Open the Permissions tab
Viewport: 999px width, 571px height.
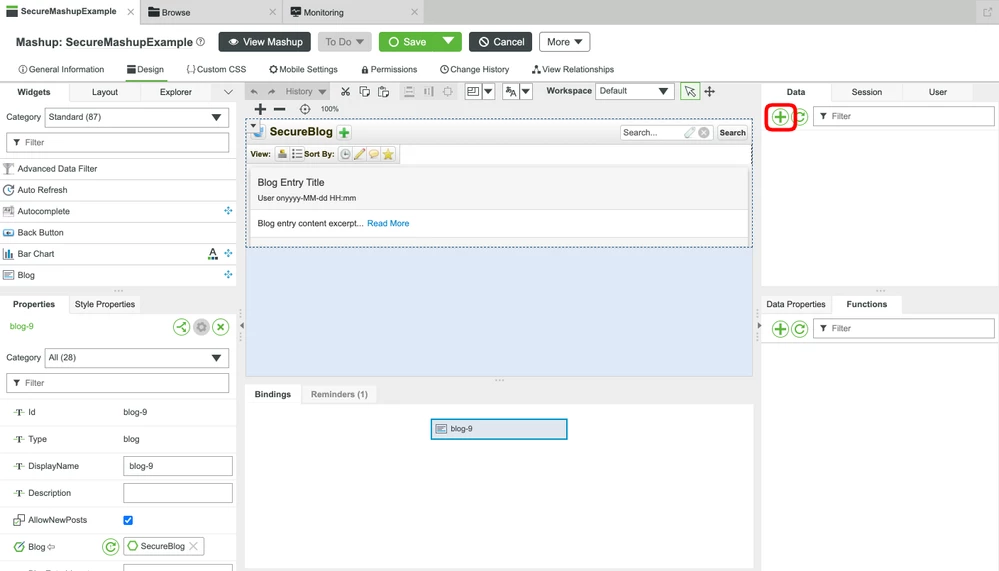[x=389, y=69]
